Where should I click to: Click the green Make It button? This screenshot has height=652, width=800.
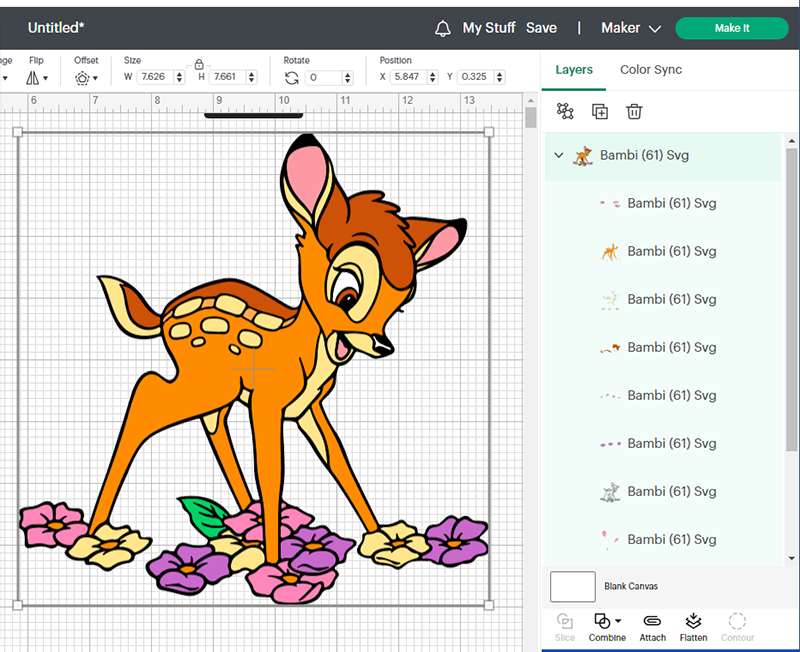click(732, 28)
